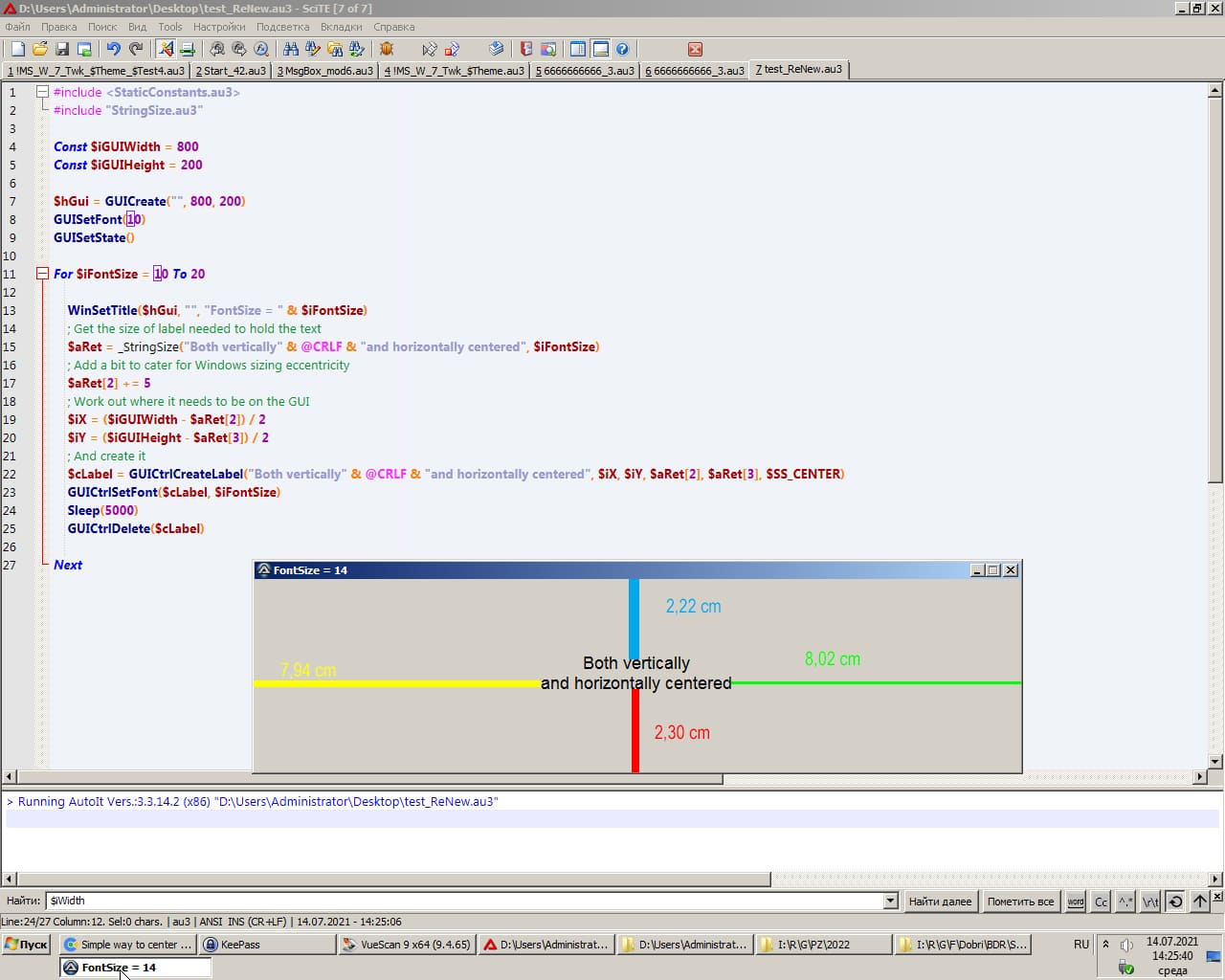Open the find history dropdown arrow
This screenshot has height=980, width=1225.
tap(891, 901)
